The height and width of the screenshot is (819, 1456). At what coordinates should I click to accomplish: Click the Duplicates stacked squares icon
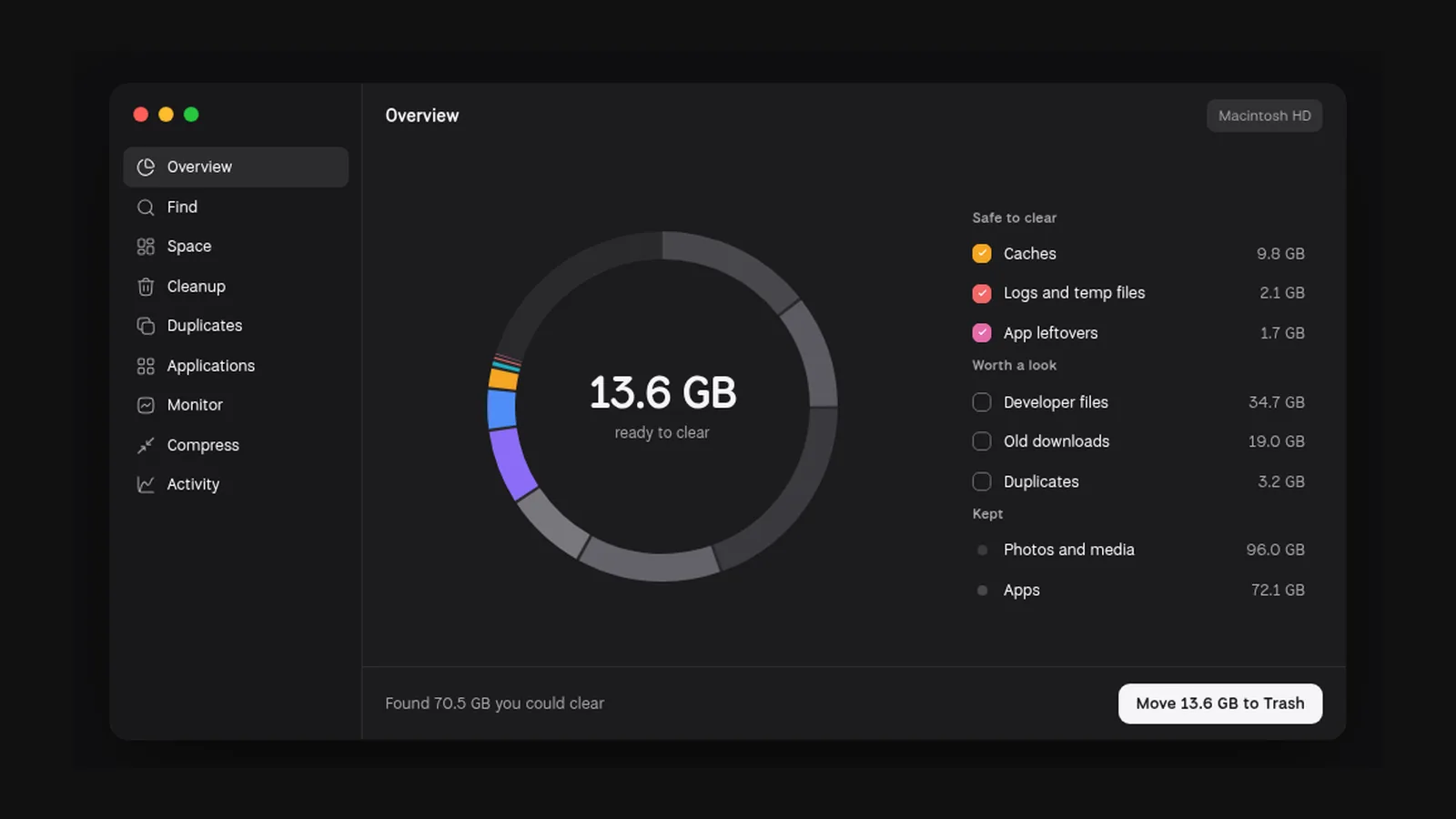point(146,326)
